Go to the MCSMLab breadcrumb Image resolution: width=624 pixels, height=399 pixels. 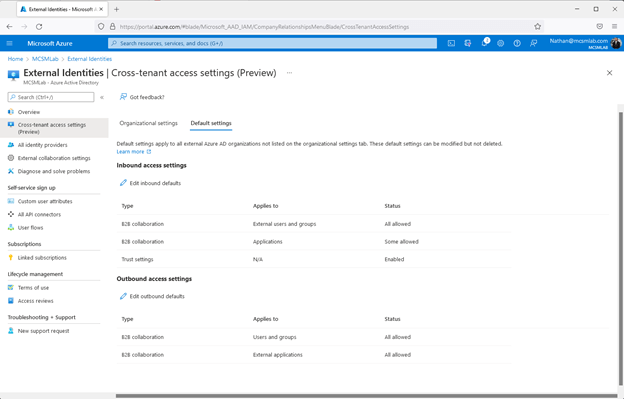pos(45,59)
